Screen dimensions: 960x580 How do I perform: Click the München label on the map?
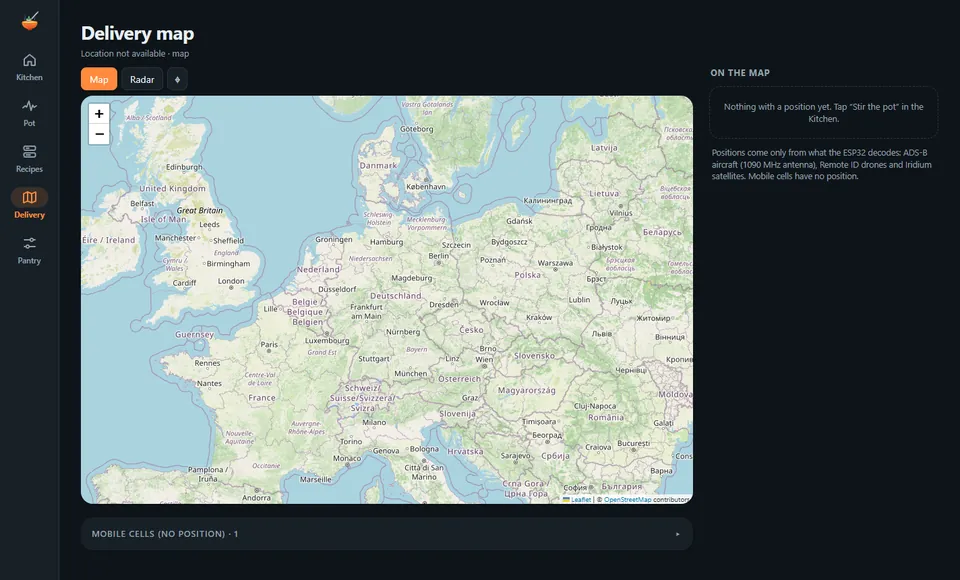[411, 373]
